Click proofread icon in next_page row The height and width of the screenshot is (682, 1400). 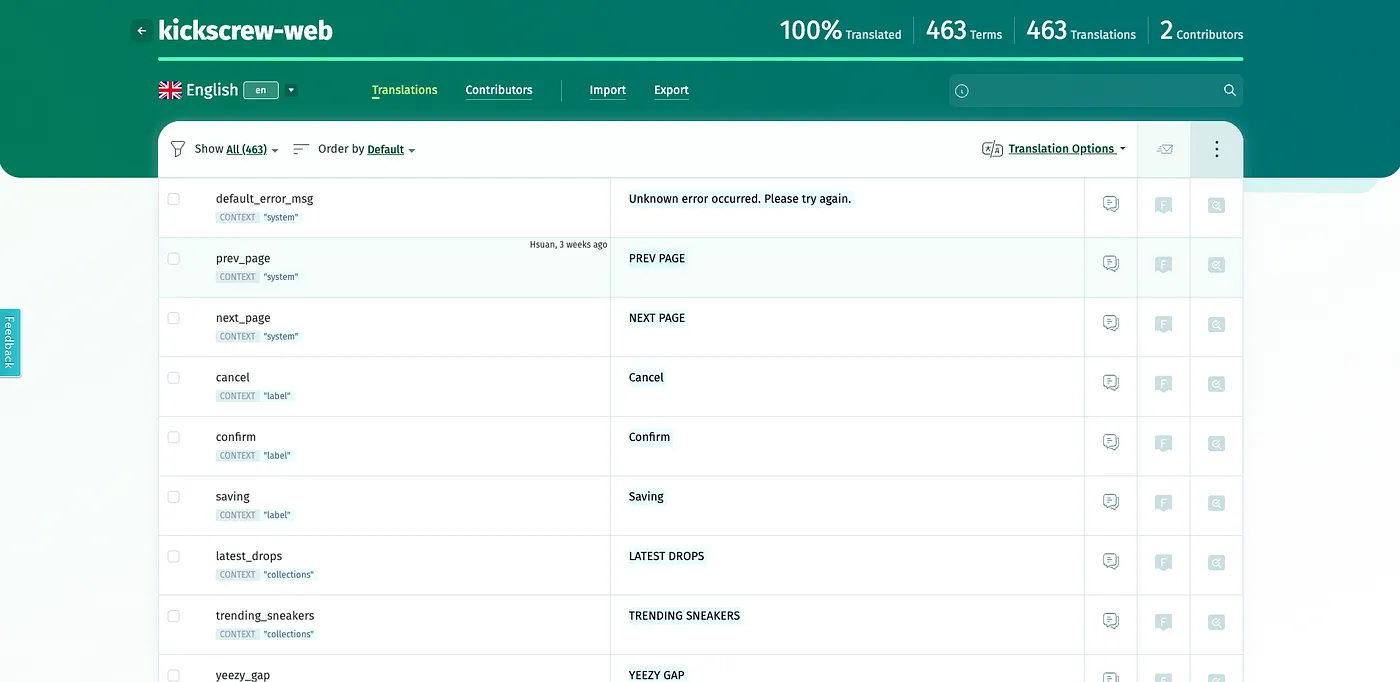click(x=1216, y=324)
